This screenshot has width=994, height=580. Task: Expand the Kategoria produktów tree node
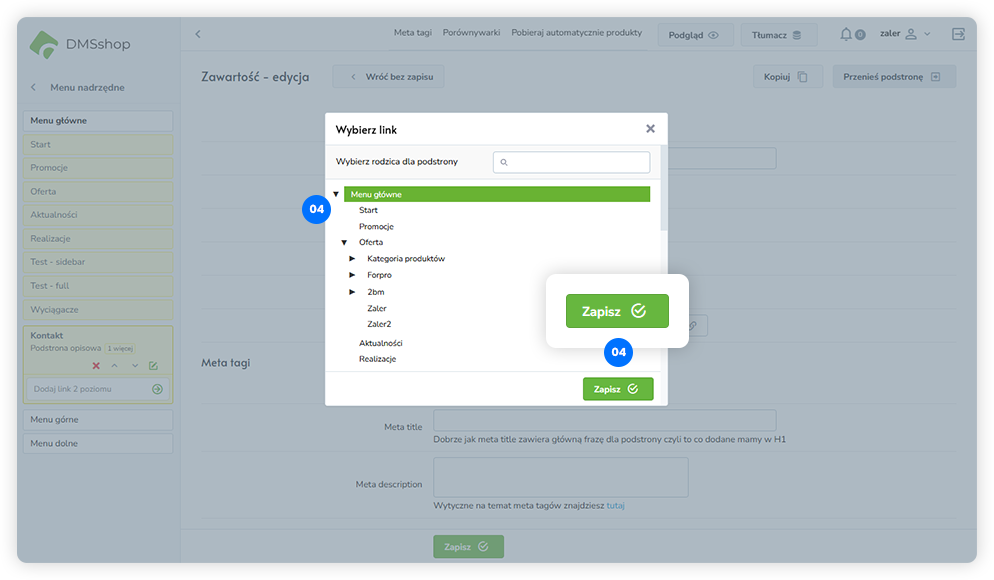[352, 259]
